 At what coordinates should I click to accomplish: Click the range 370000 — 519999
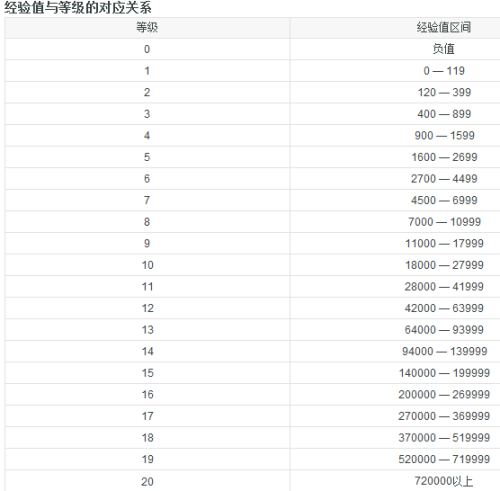point(444,437)
